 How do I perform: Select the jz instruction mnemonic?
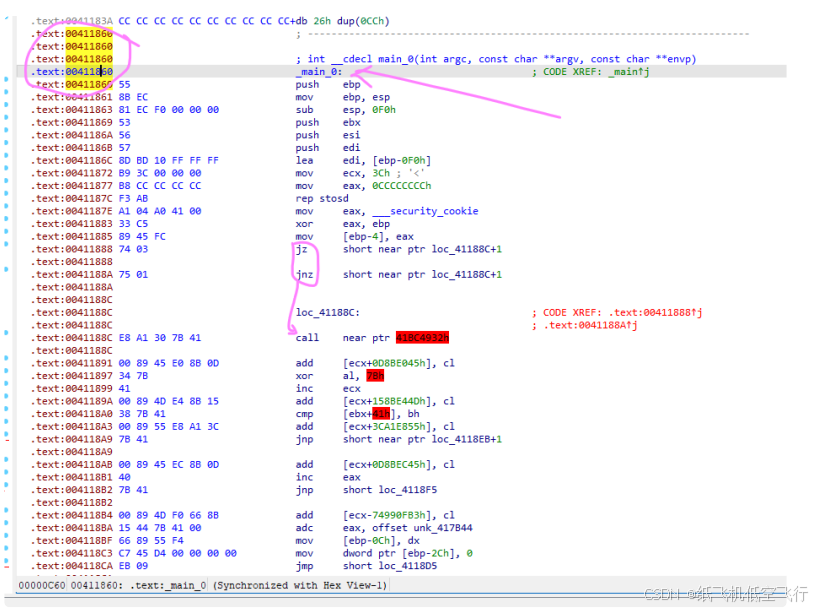pyautogui.click(x=301, y=249)
